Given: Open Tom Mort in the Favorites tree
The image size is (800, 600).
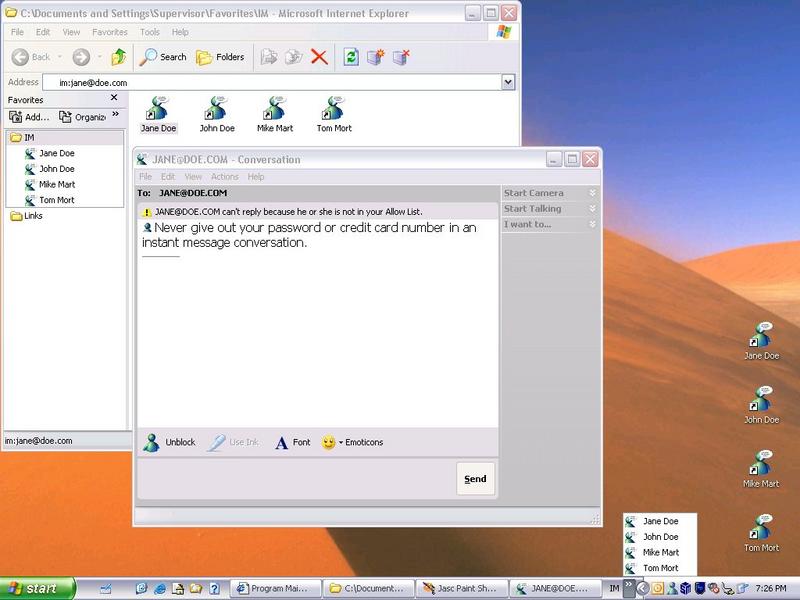Looking at the screenshot, I should [x=50, y=201].
